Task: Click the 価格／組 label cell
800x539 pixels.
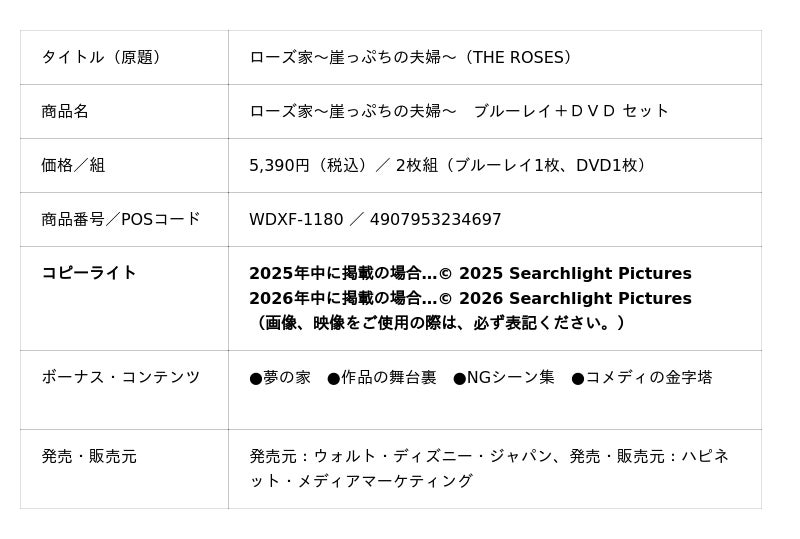Action: pos(73,166)
